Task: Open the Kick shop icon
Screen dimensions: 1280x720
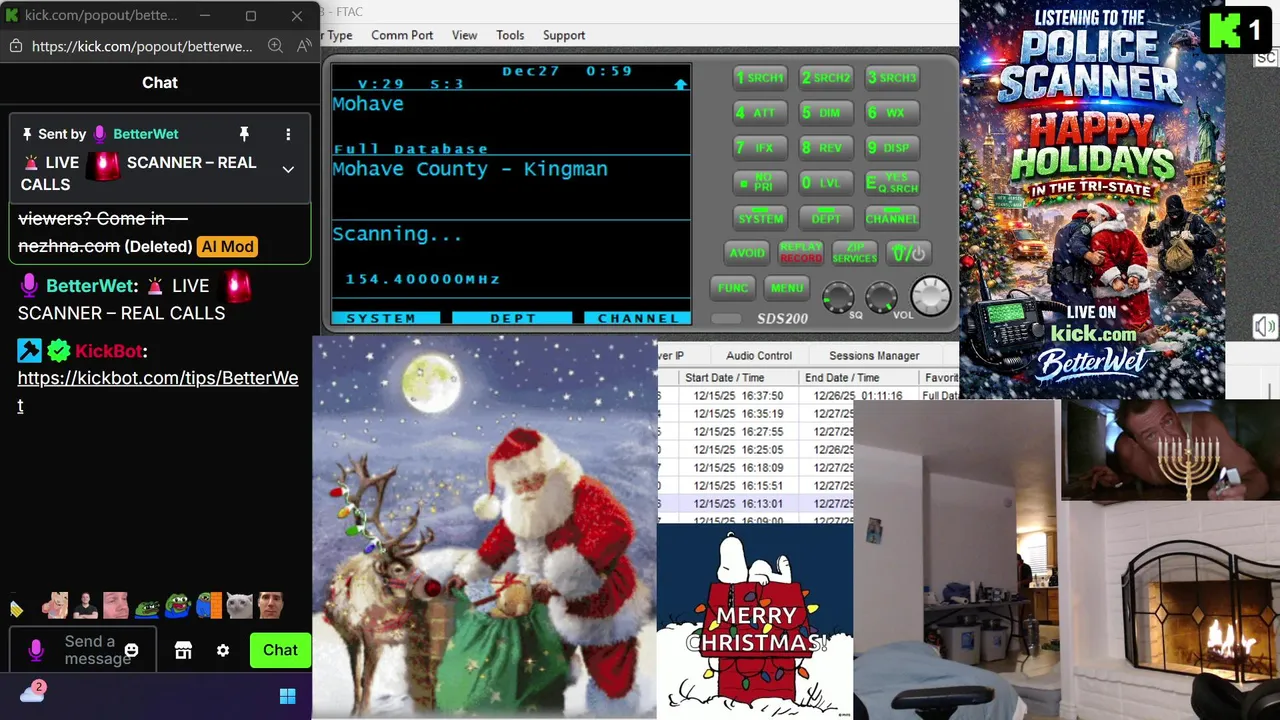Action: point(183,651)
